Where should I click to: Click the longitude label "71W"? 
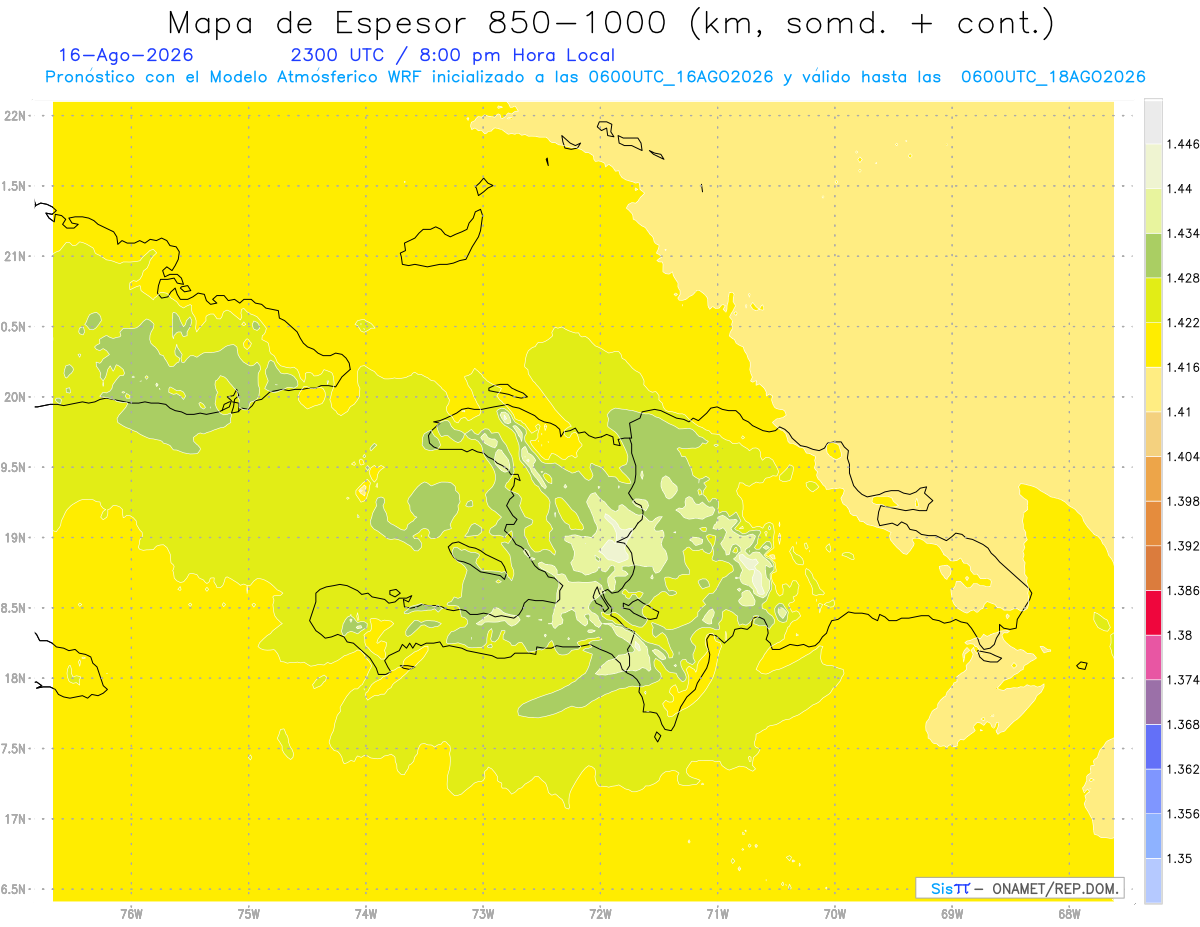pos(717,914)
